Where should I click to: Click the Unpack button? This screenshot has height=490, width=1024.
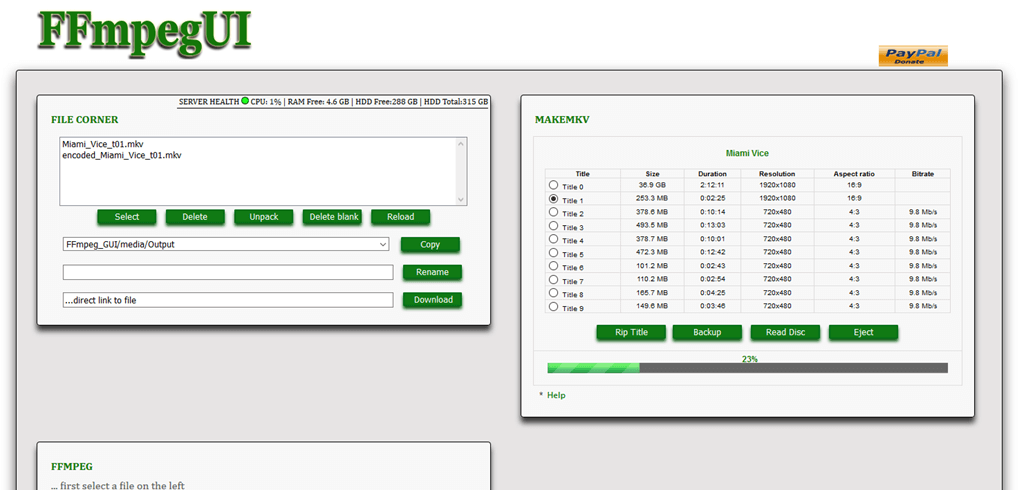[264, 217]
